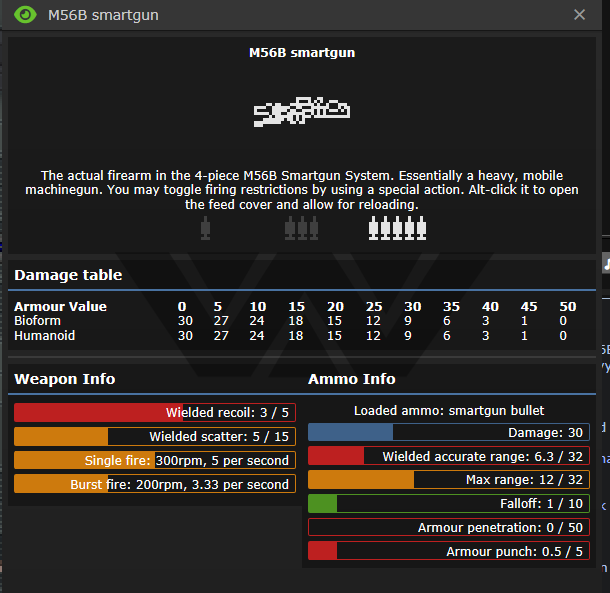Select the five-bullet automatic fire icon
The image size is (610, 593).
point(397,229)
